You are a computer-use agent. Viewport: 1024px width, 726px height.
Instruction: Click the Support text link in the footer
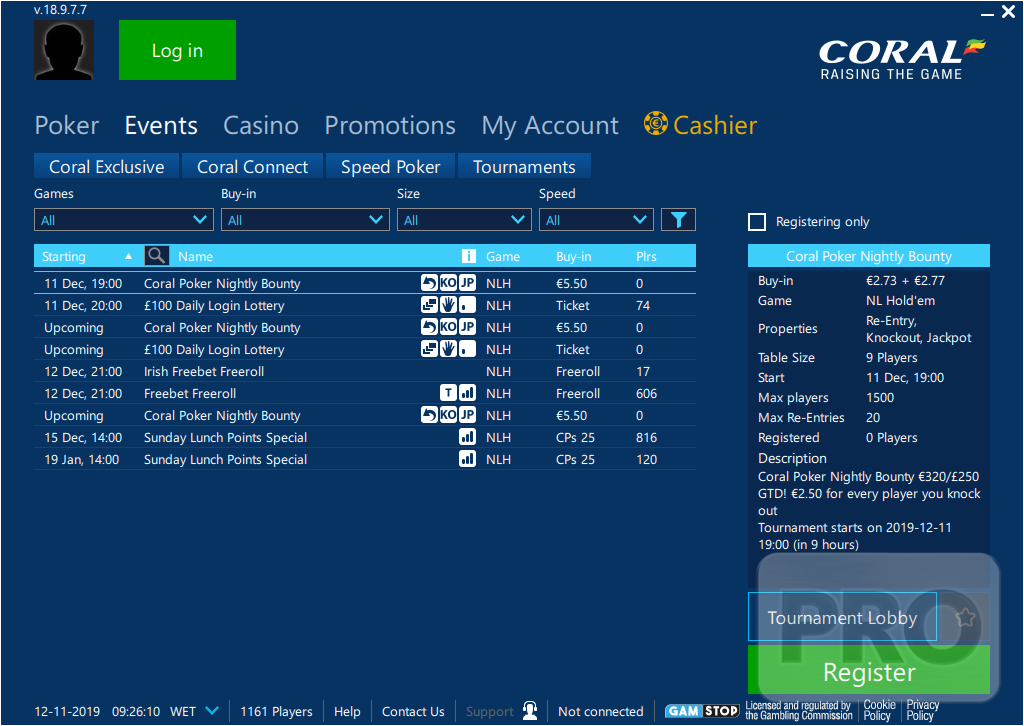click(x=489, y=712)
